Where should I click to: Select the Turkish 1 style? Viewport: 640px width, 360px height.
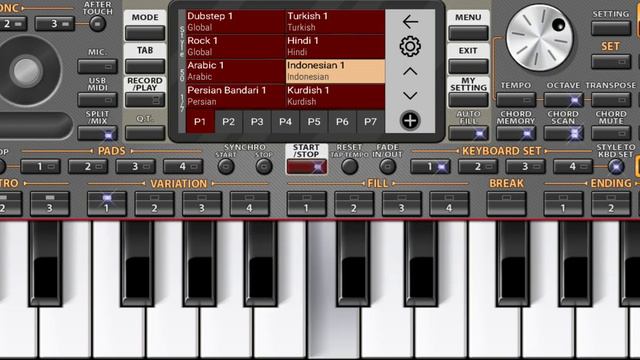click(335, 22)
